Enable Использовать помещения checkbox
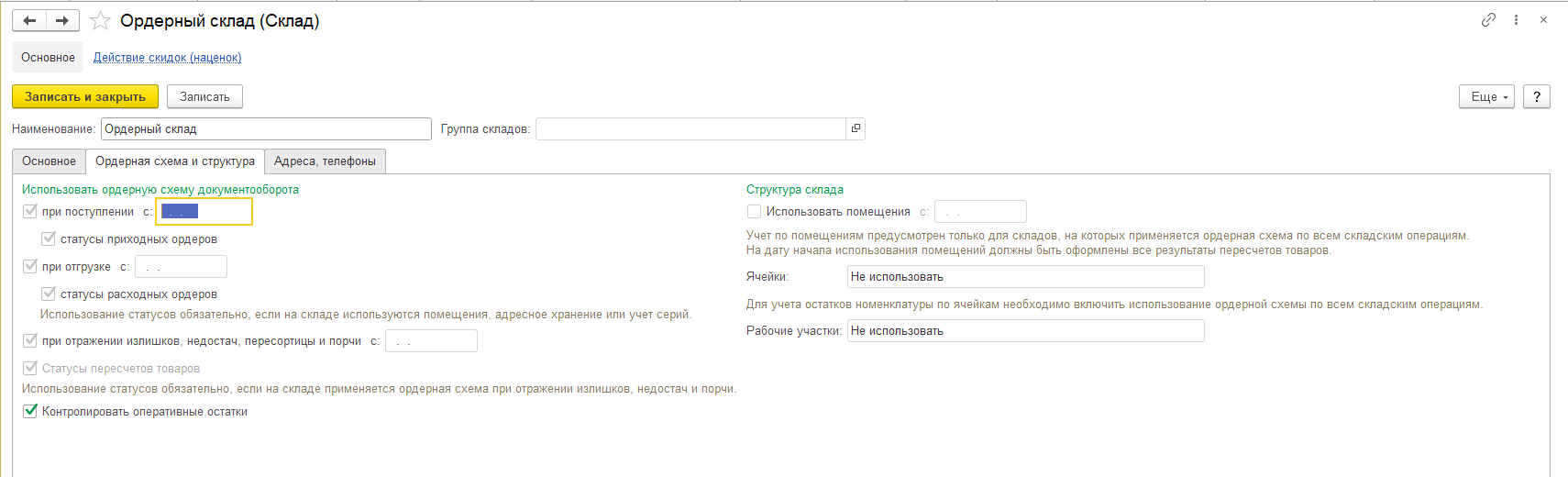This screenshot has height=477, width=1568. pyautogui.click(x=755, y=212)
